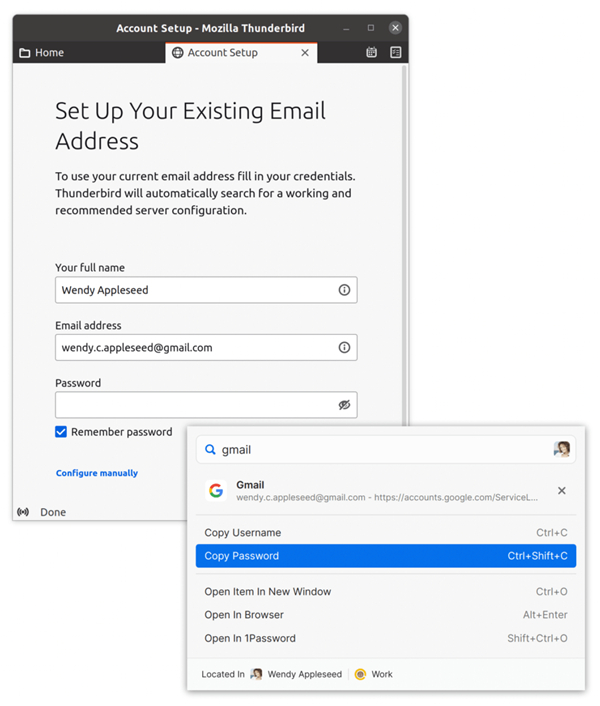Close the Account Setup tab
The image size is (600, 706).
pos(305,53)
